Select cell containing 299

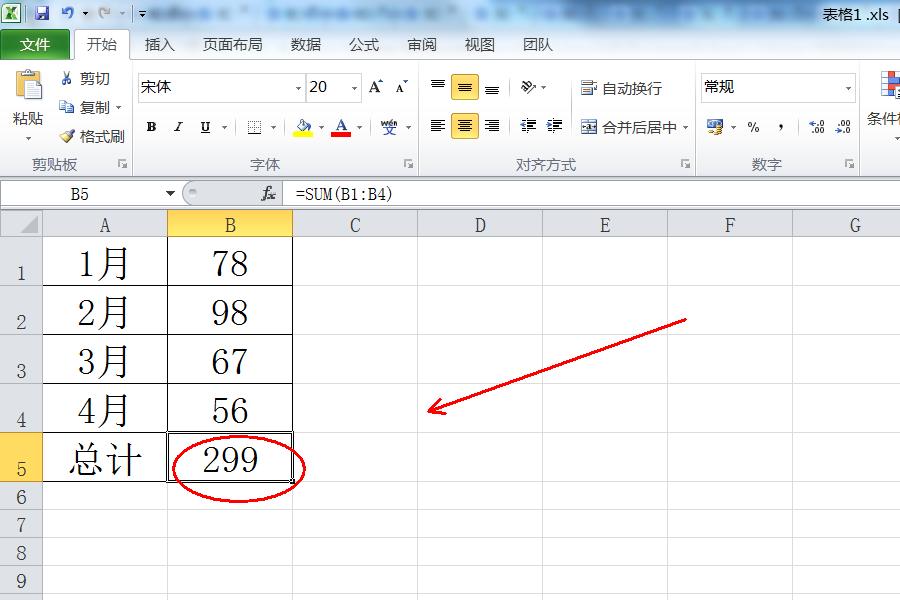(230, 457)
